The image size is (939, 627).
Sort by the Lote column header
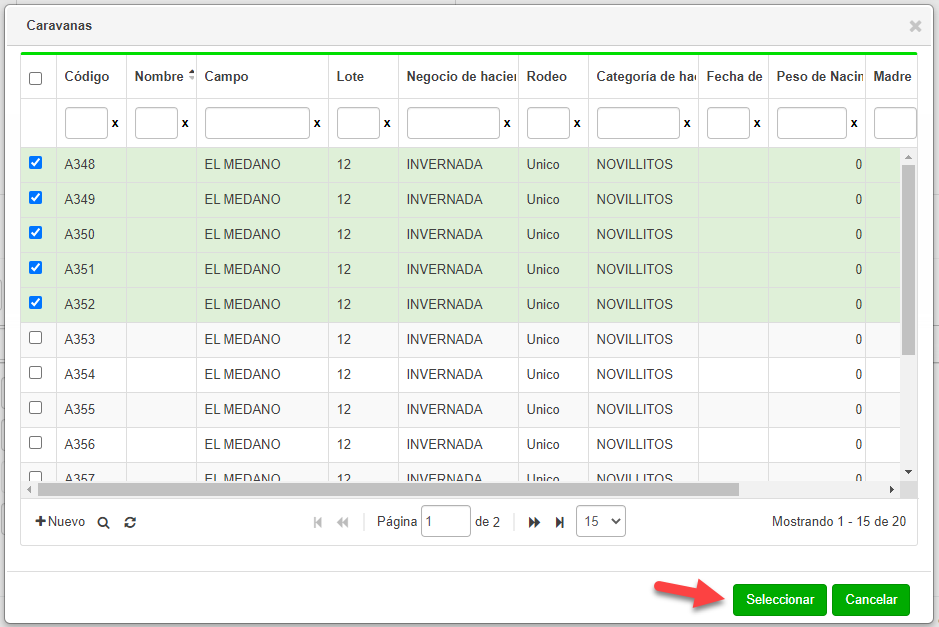363,77
